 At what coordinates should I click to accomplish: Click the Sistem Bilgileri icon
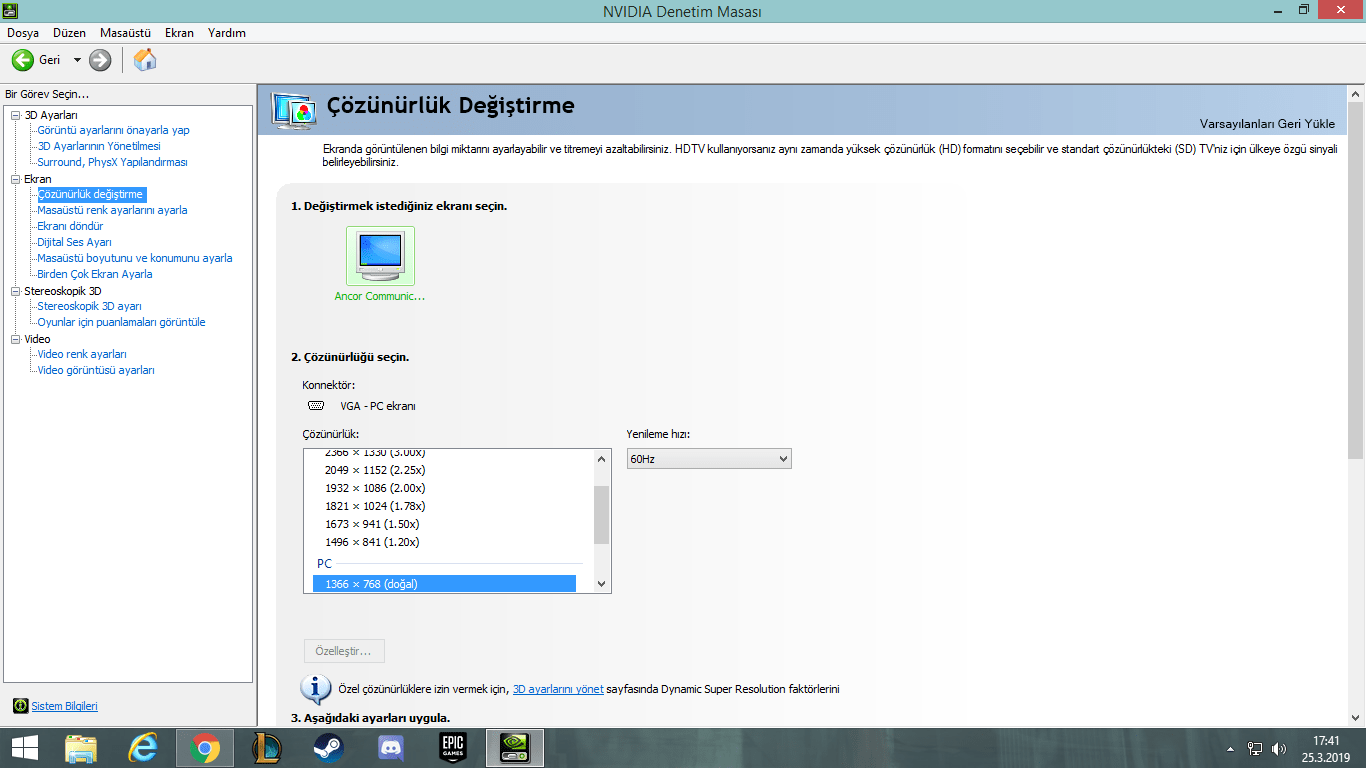[x=21, y=706]
